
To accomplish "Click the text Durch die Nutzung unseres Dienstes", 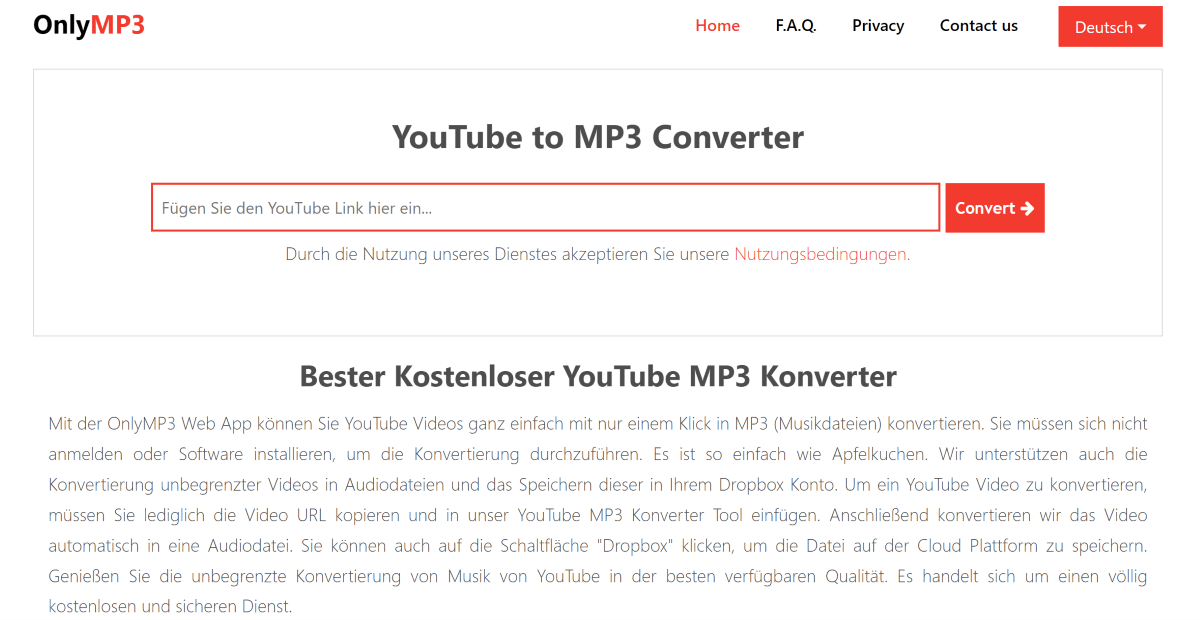I will (410, 254).
